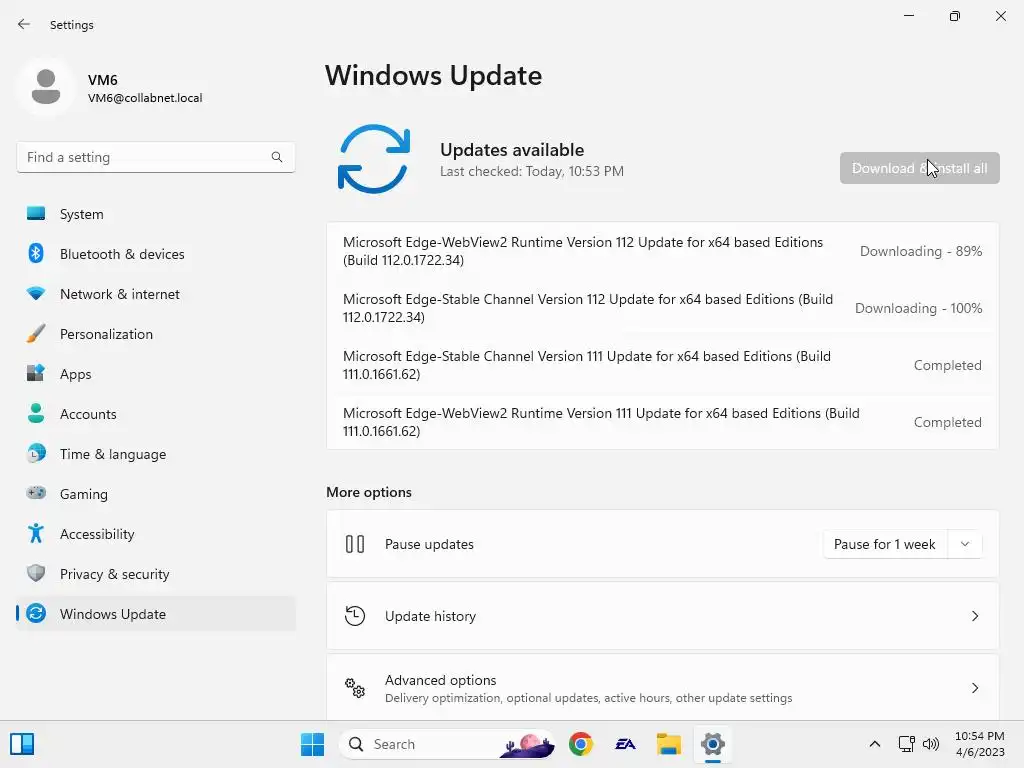Click the Accessibility figure icon

(x=36, y=534)
